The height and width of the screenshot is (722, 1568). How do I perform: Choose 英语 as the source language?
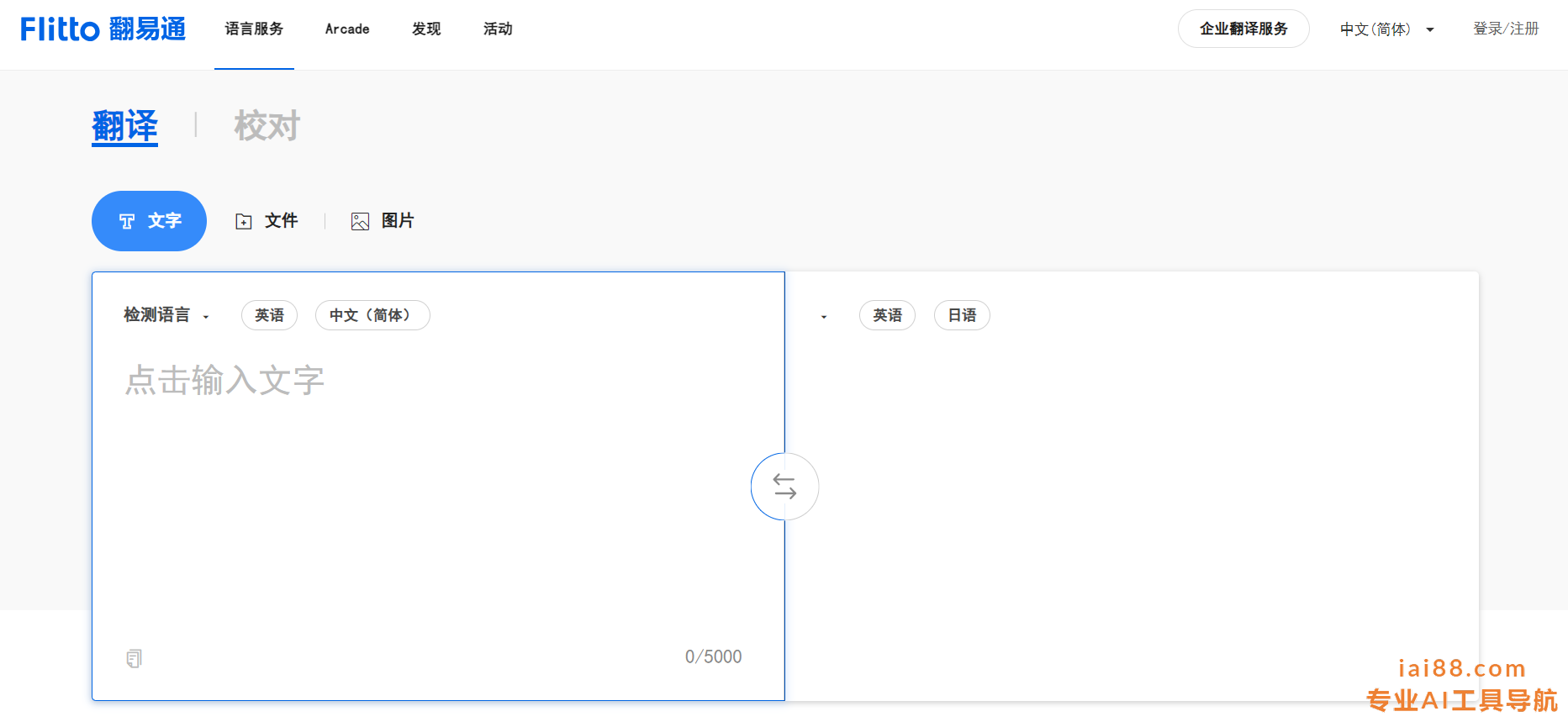269,315
